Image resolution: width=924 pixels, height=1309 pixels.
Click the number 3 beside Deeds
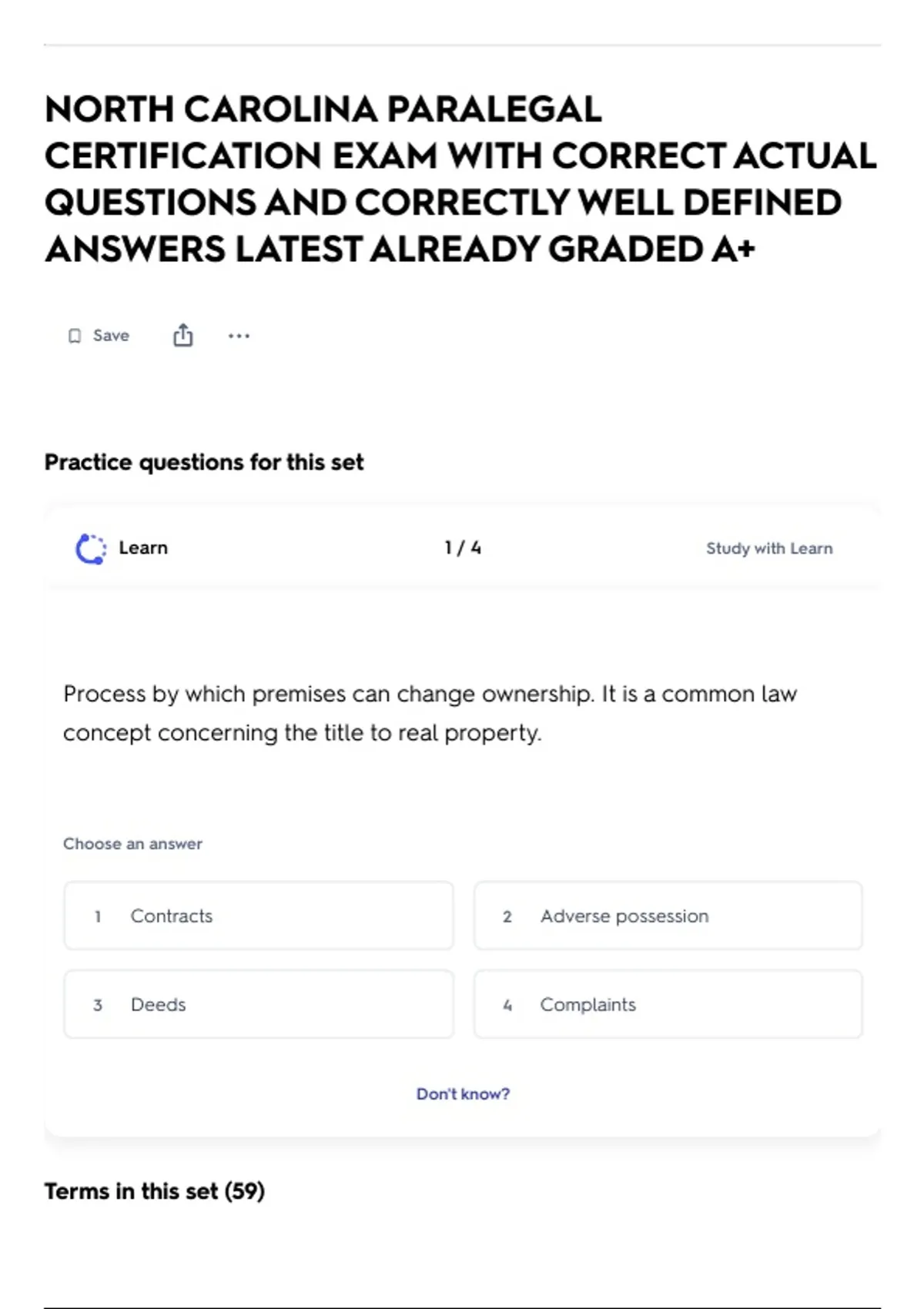(x=98, y=1005)
